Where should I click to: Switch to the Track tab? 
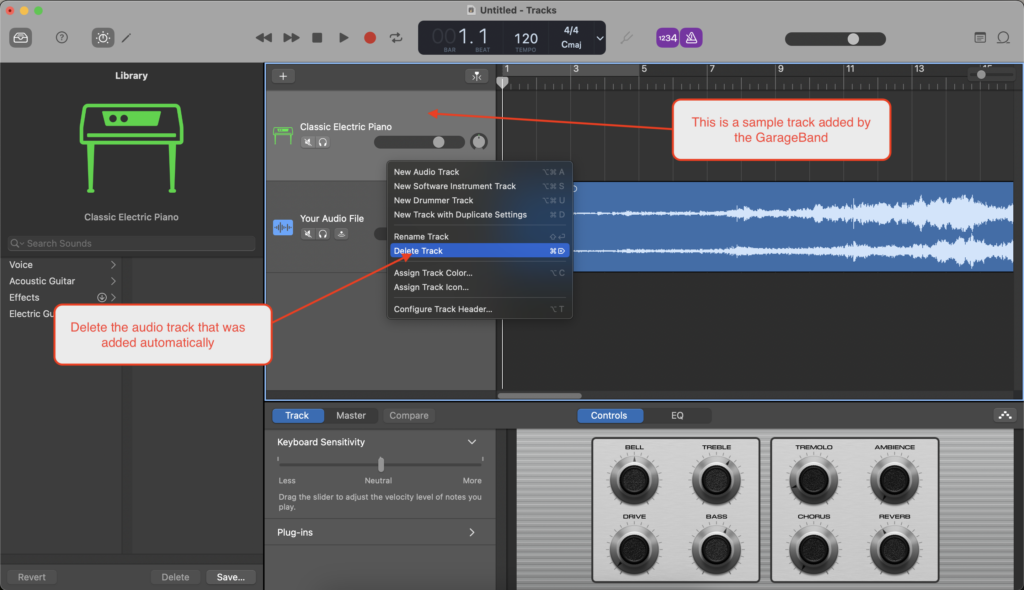click(297, 416)
